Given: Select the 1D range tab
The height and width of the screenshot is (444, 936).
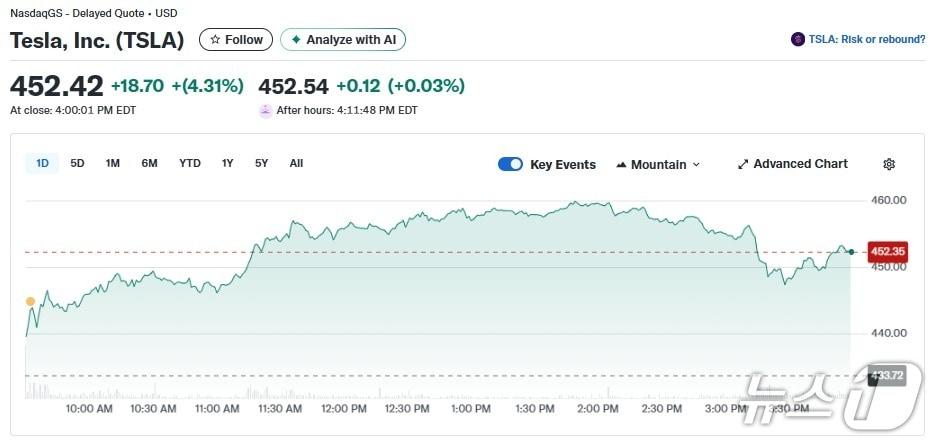Looking at the screenshot, I should tap(42, 163).
